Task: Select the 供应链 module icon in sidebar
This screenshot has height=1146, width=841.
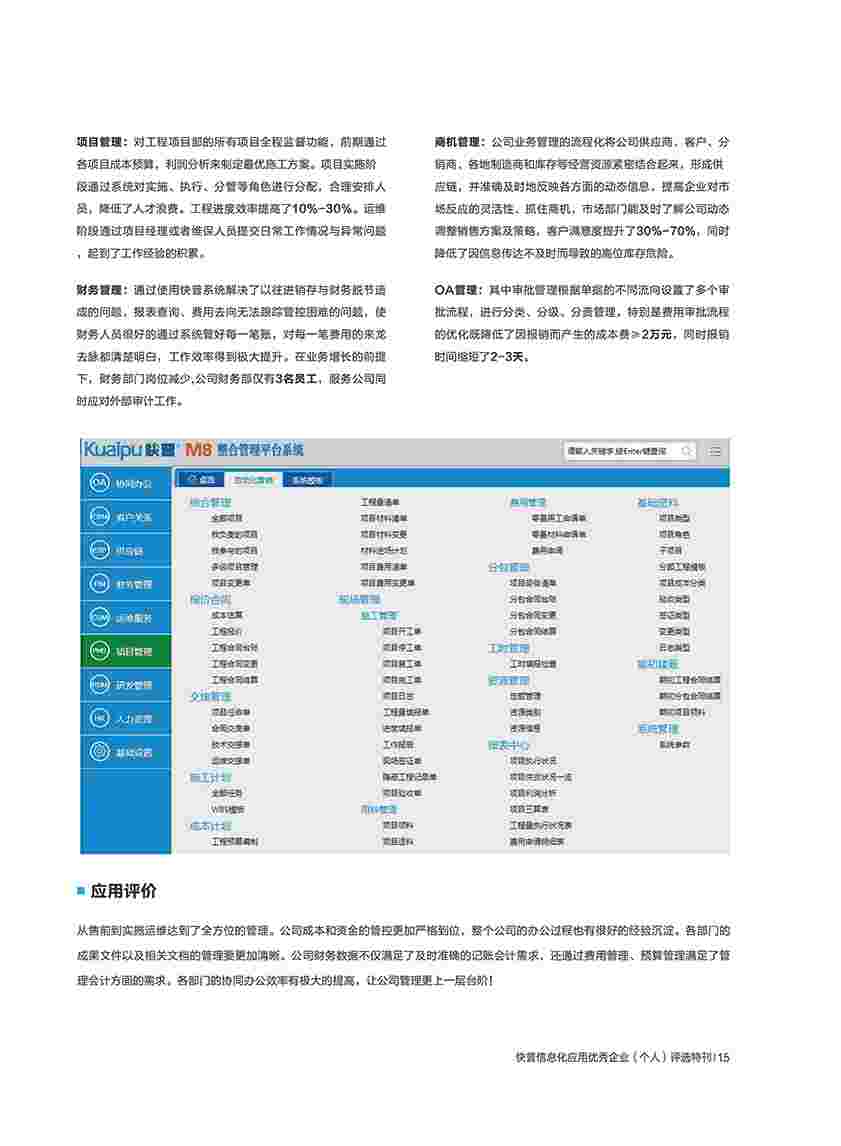Action: pos(99,550)
